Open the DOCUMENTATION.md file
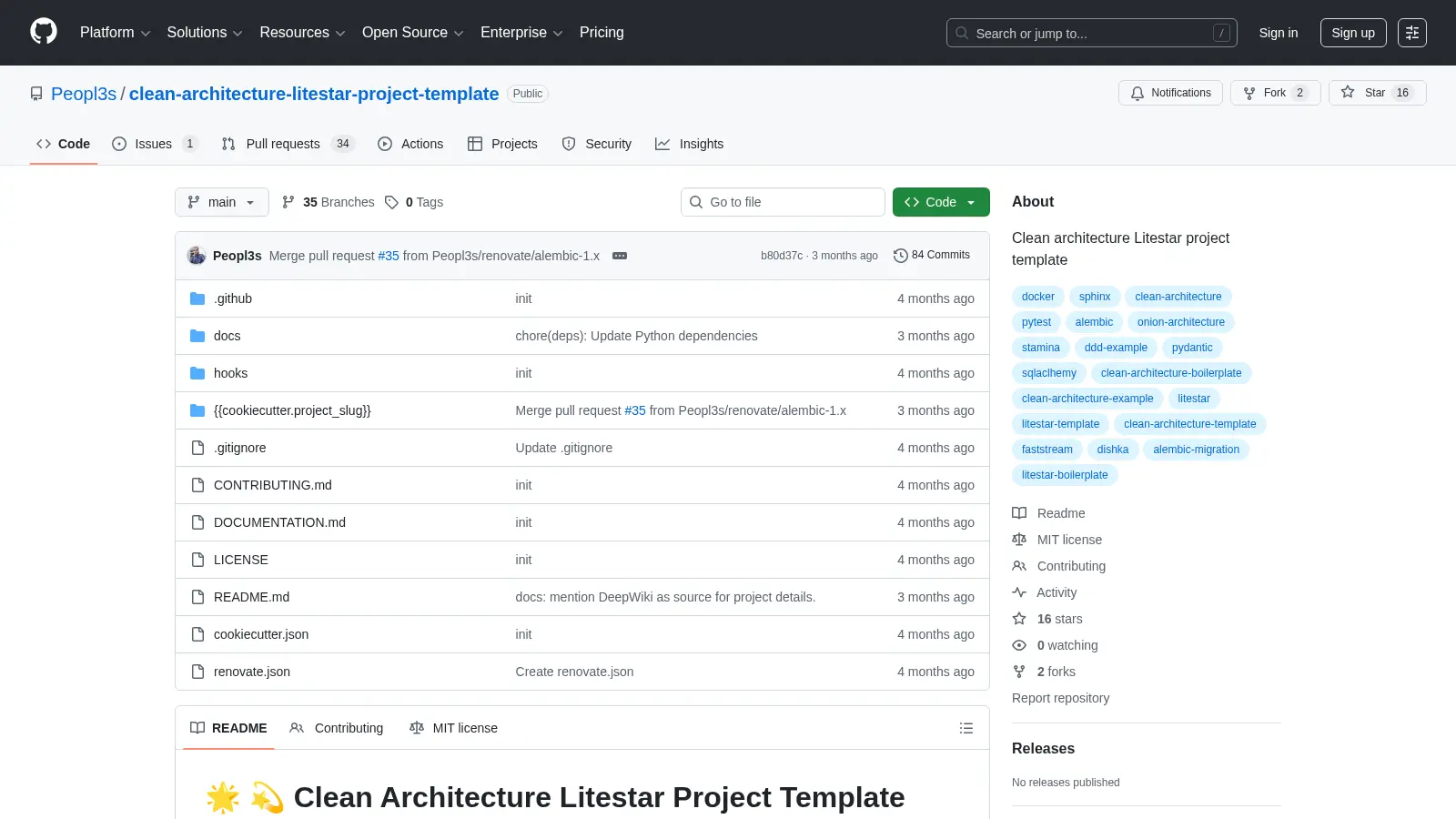 click(x=279, y=522)
